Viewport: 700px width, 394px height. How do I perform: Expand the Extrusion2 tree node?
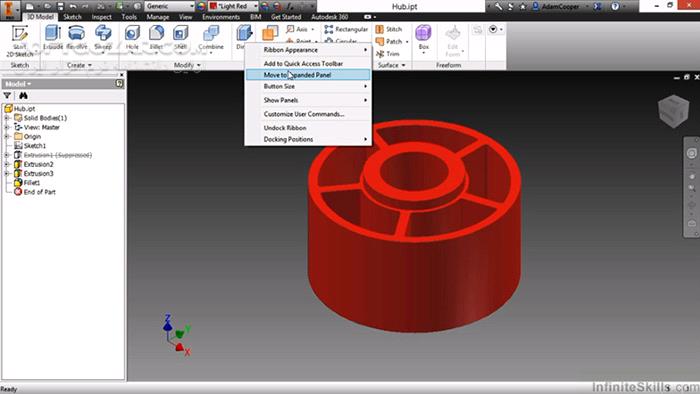coord(7,164)
